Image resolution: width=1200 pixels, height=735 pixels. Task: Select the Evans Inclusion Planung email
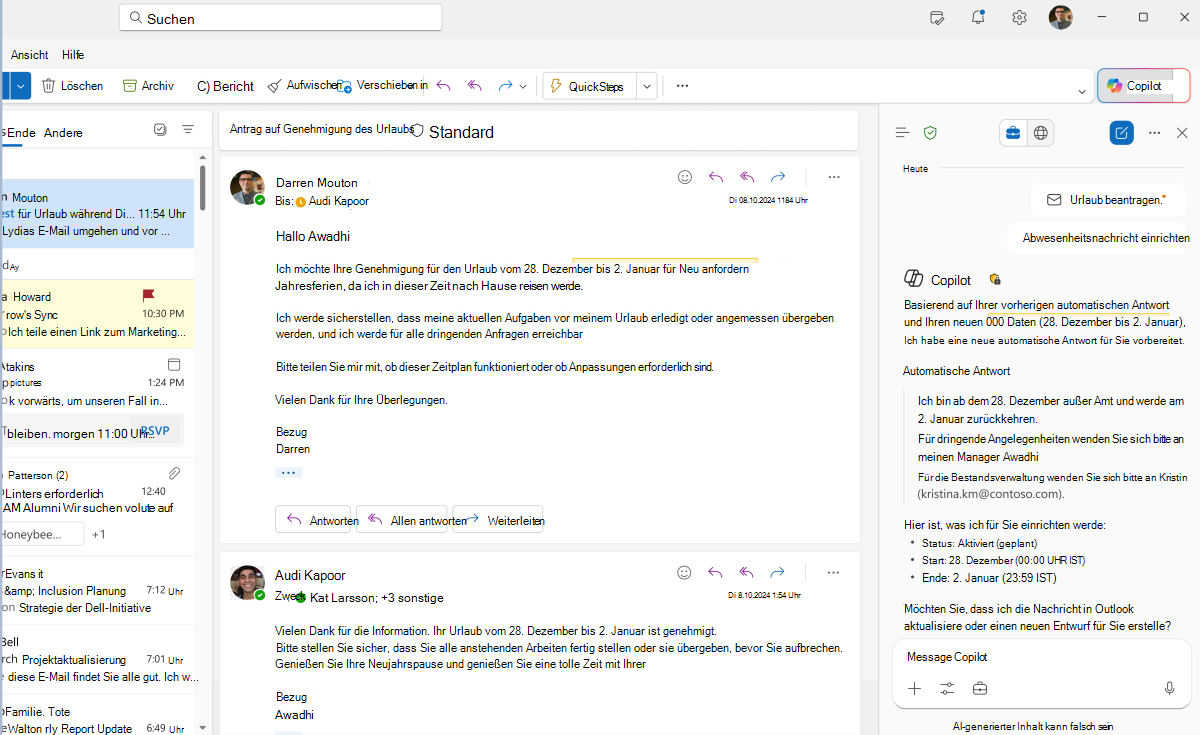[x=97, y=590]
